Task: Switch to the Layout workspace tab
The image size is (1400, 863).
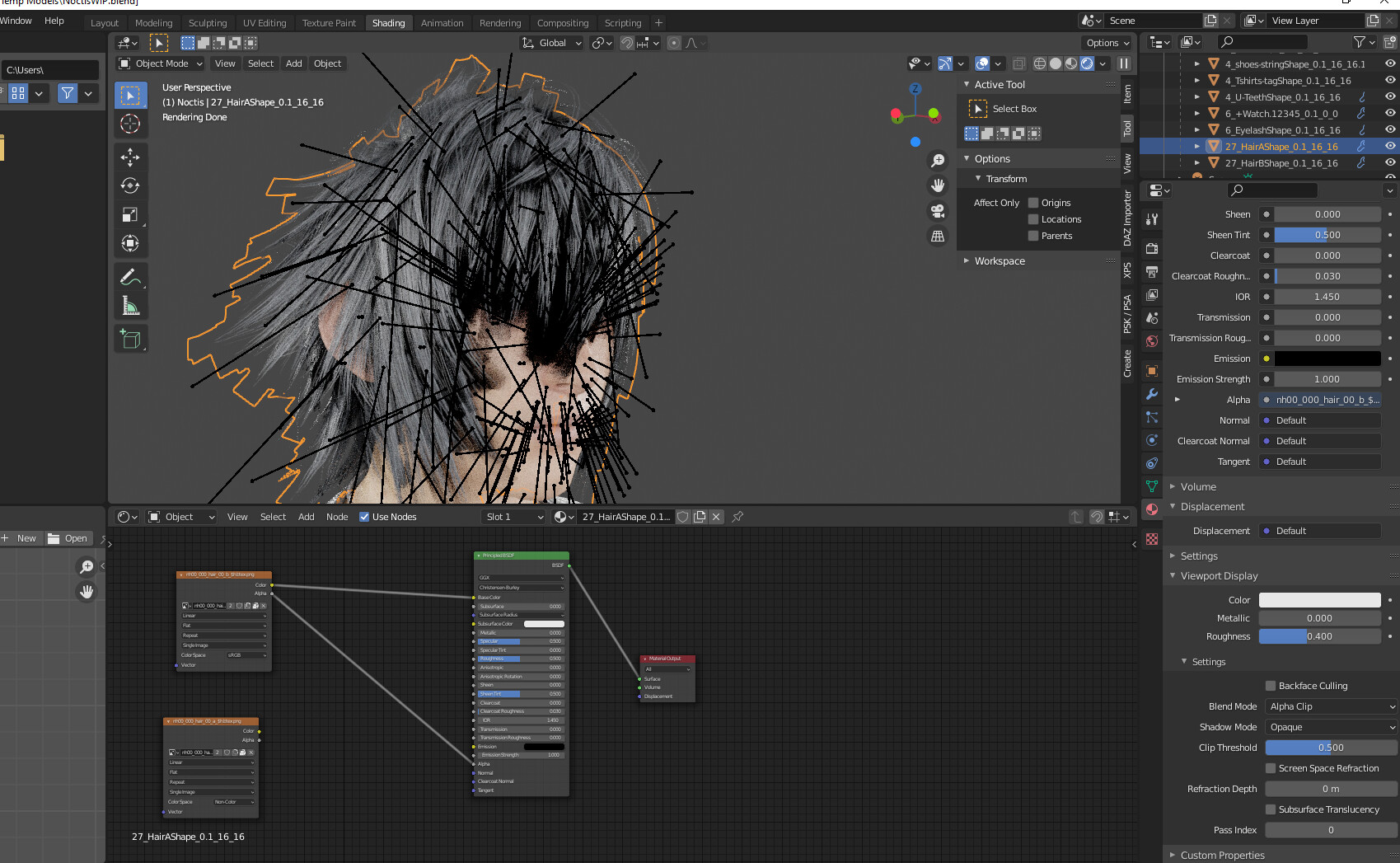Action: [x=105, y=23]
